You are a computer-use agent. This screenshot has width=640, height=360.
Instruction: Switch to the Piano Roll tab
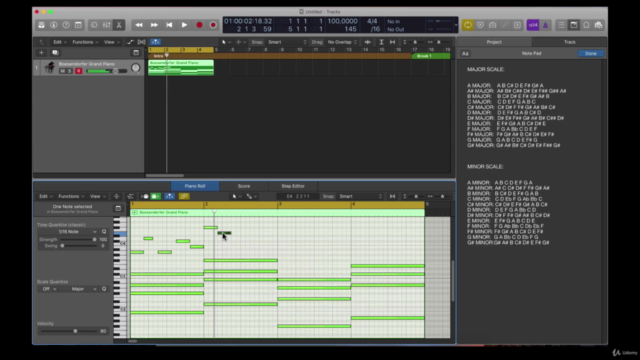tap(195, 186)
